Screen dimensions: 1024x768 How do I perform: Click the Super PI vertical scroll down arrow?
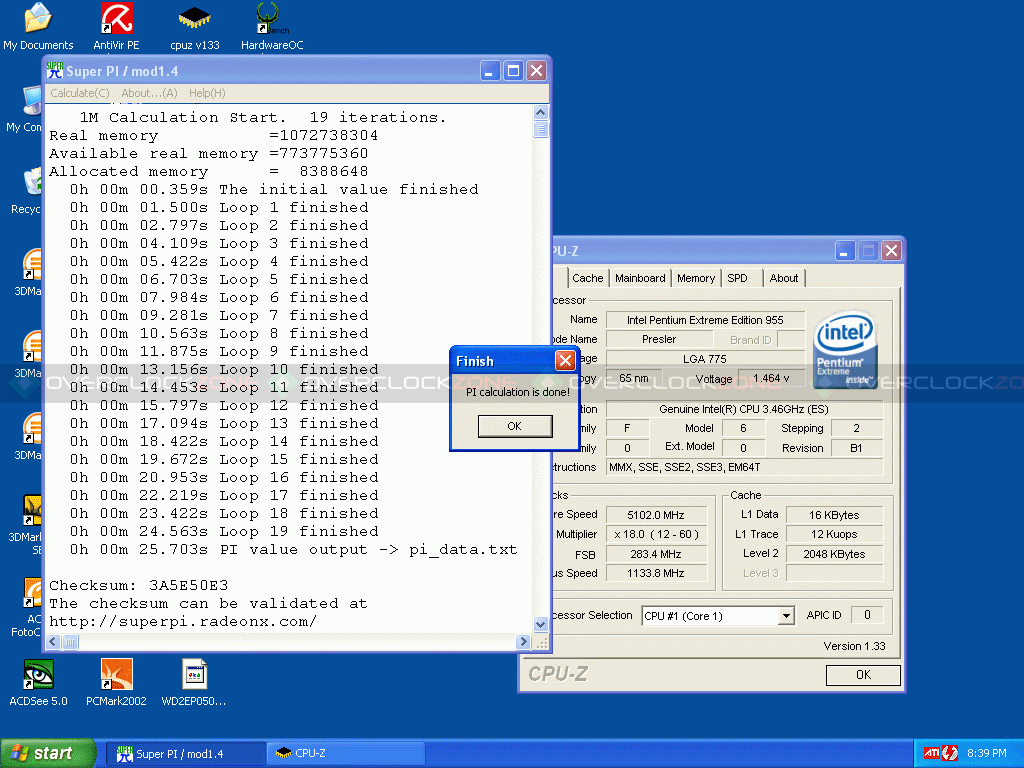tap(541, 624)
